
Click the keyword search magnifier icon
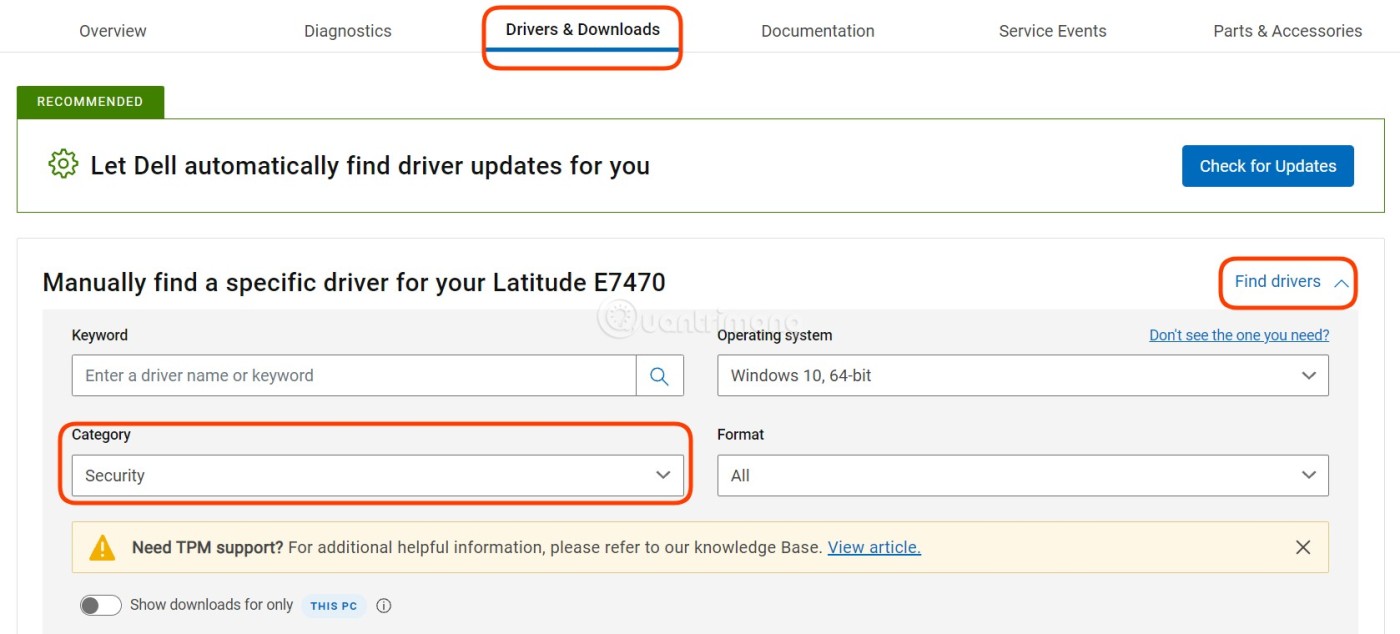point(659,376)
